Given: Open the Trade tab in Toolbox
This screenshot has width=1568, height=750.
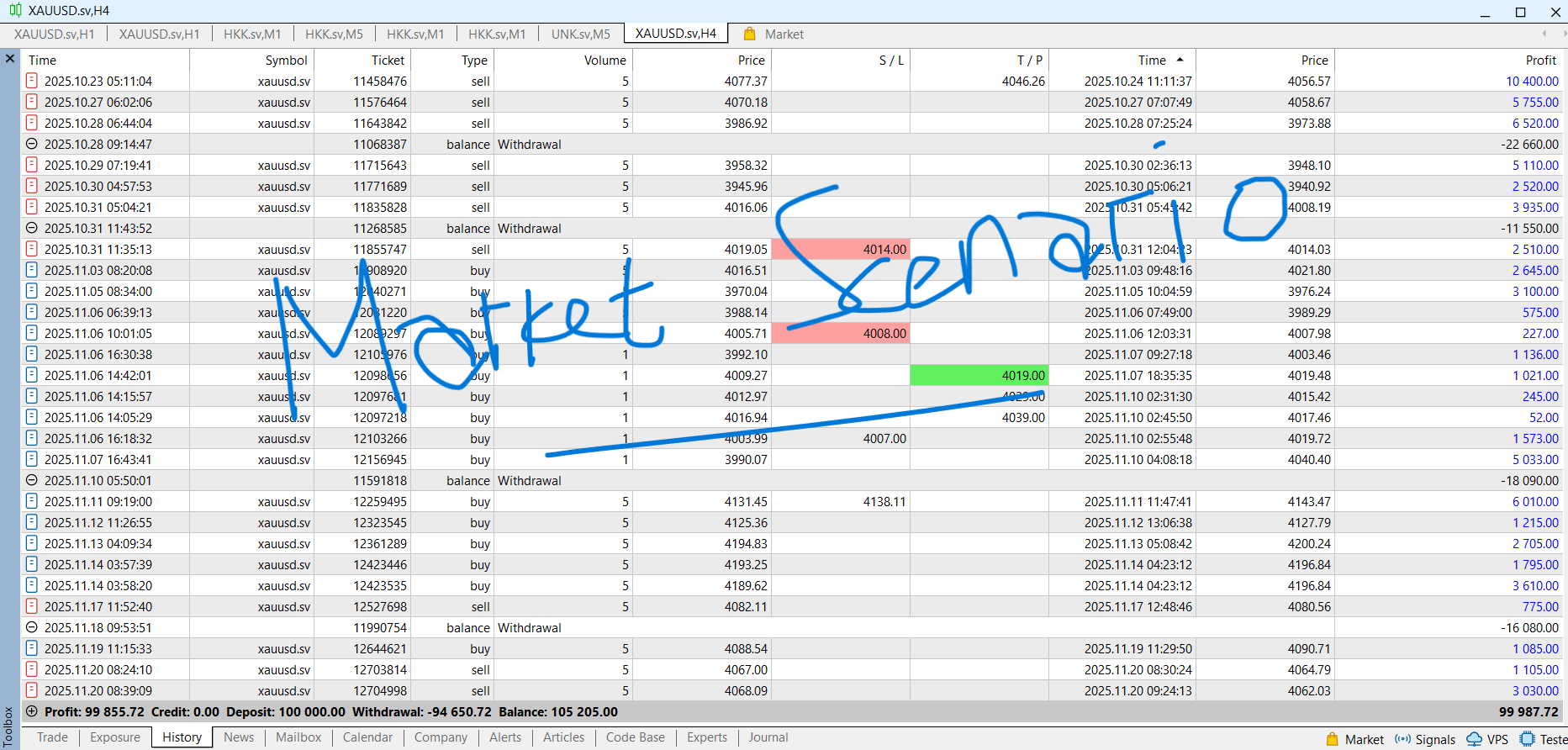Looking at the screenshot, I should pos(52,737).
